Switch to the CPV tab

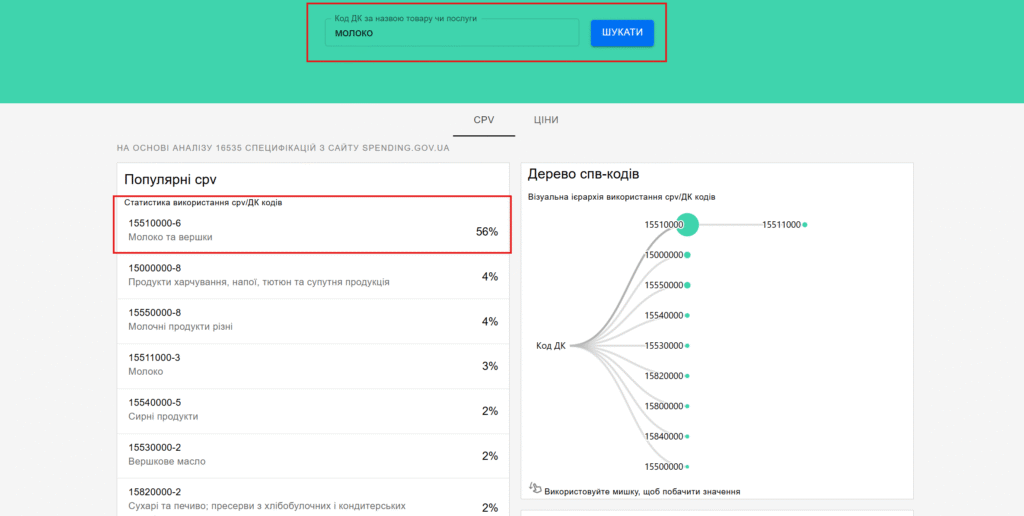pos(484,120)
